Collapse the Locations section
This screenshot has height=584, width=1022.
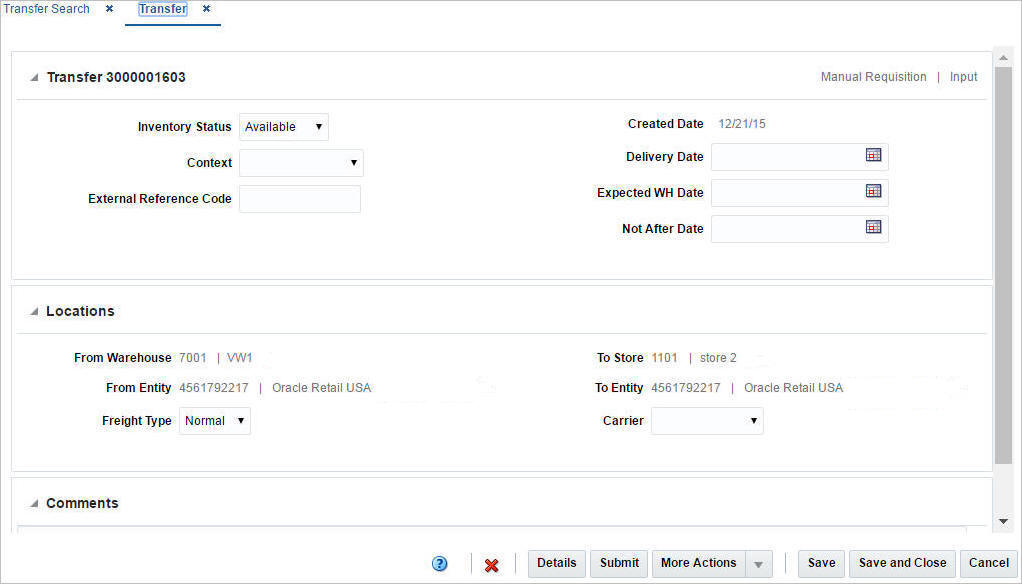click(x=33, y=310)
